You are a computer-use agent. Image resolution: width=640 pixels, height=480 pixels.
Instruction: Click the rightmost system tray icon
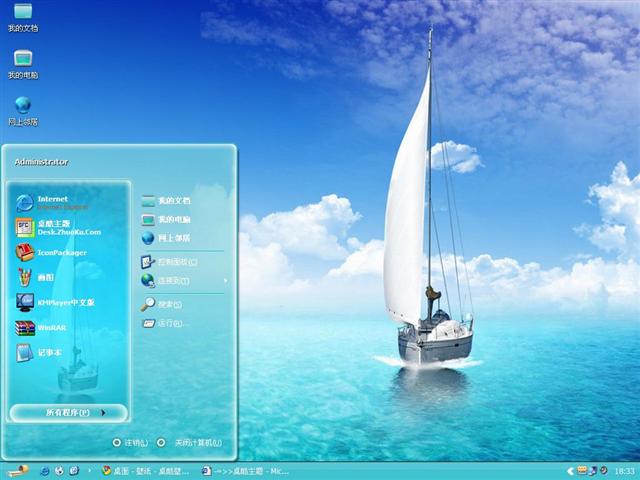[604, 471]
